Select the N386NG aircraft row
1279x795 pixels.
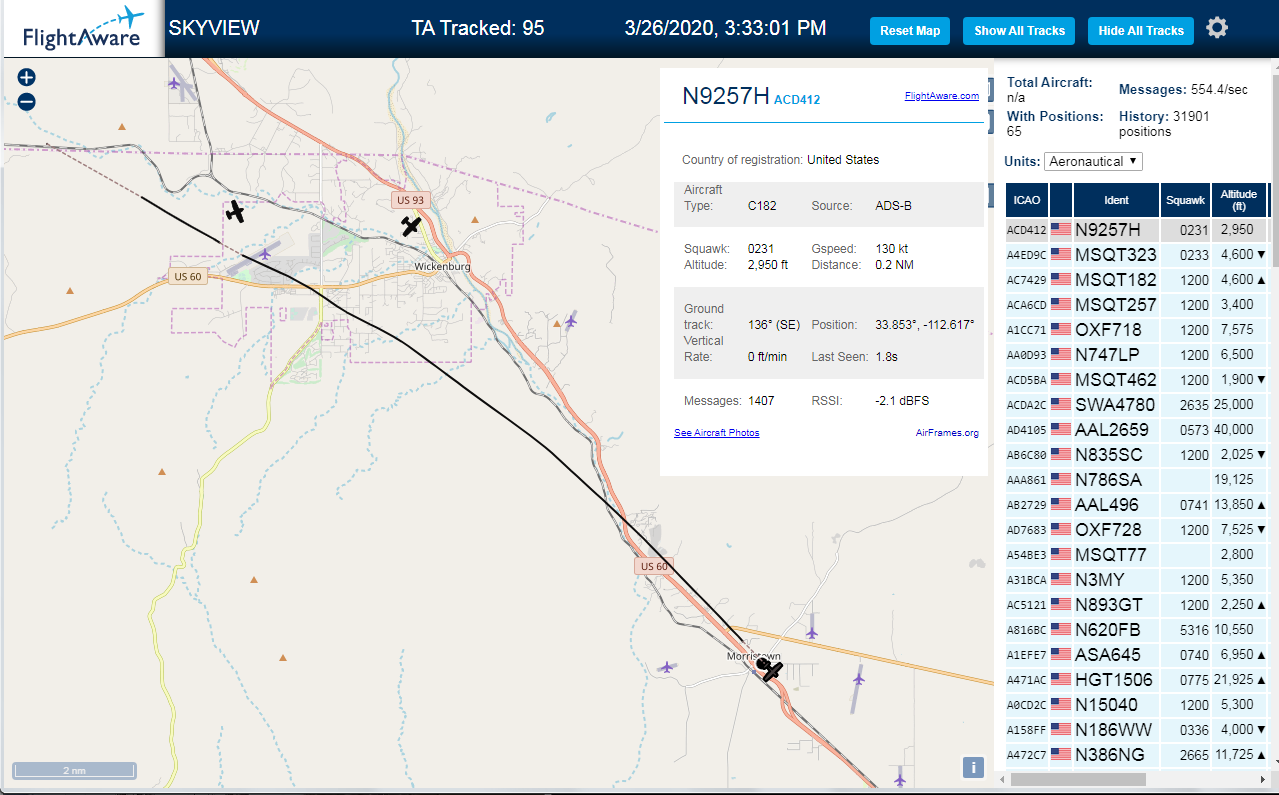[x=1136, y=755]
